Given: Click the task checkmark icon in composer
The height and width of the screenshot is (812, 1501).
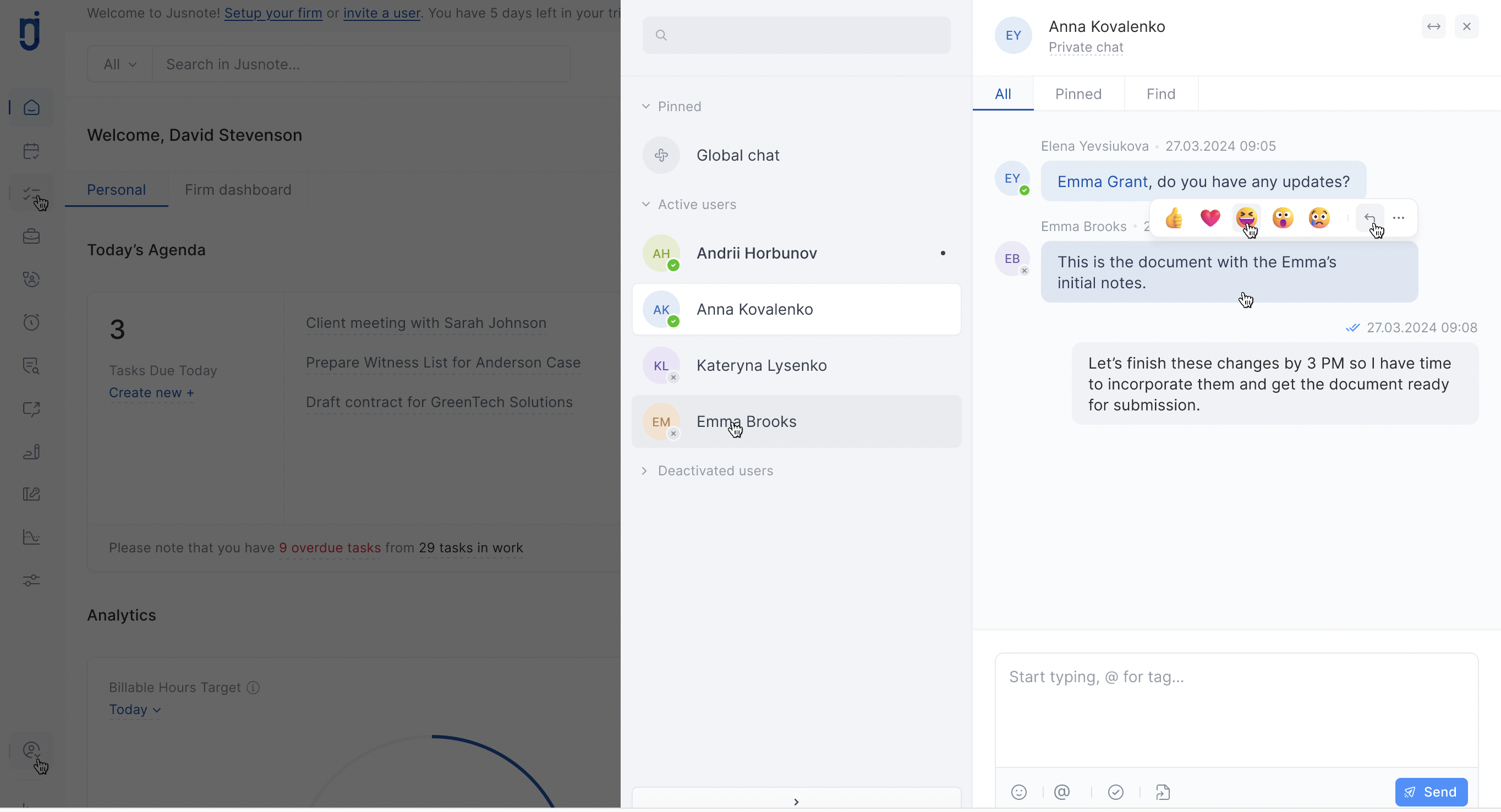Looking at the screenshot, I should click(x=1115, y=792).
